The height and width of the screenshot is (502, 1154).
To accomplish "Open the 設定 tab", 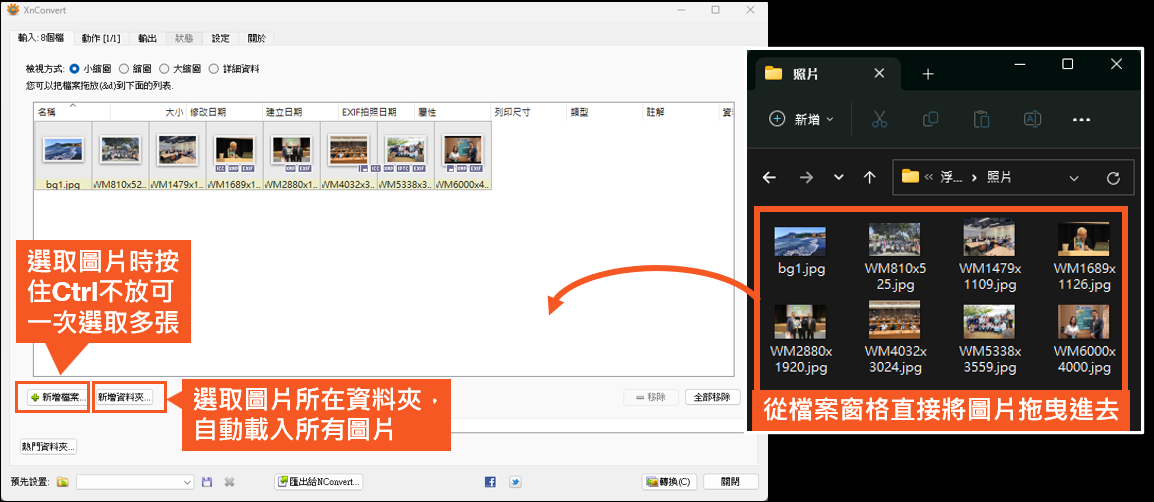I will 221,39.
